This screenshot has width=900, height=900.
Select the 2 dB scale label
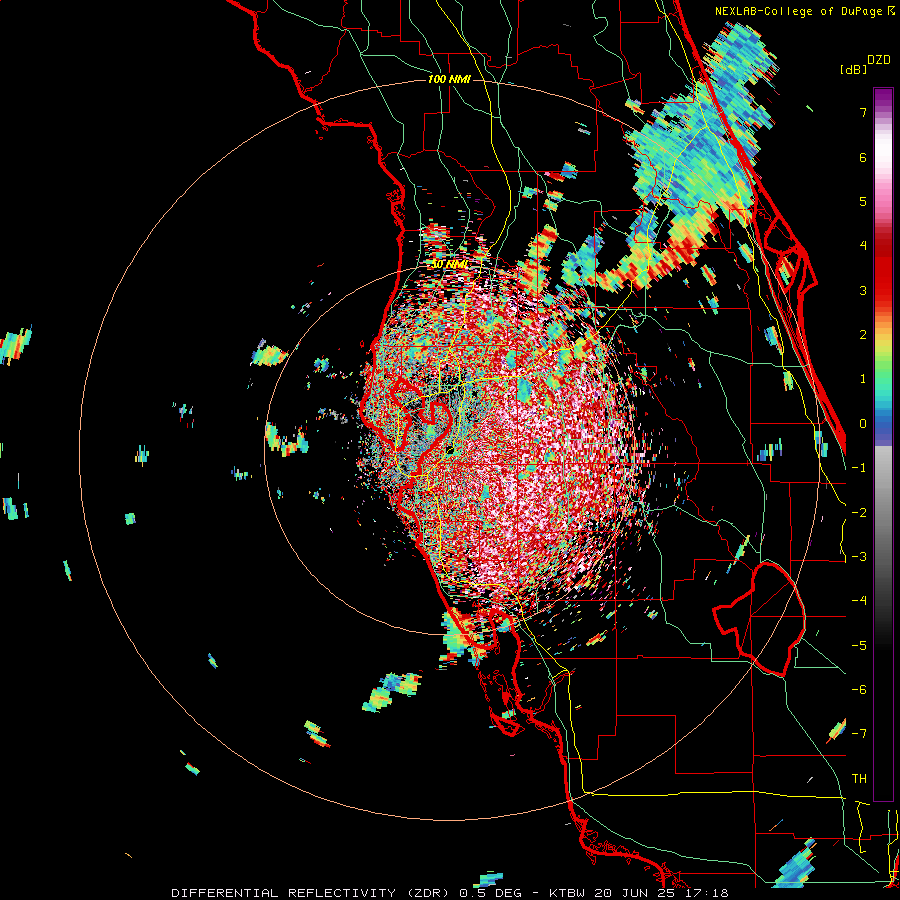pos(863,335)
